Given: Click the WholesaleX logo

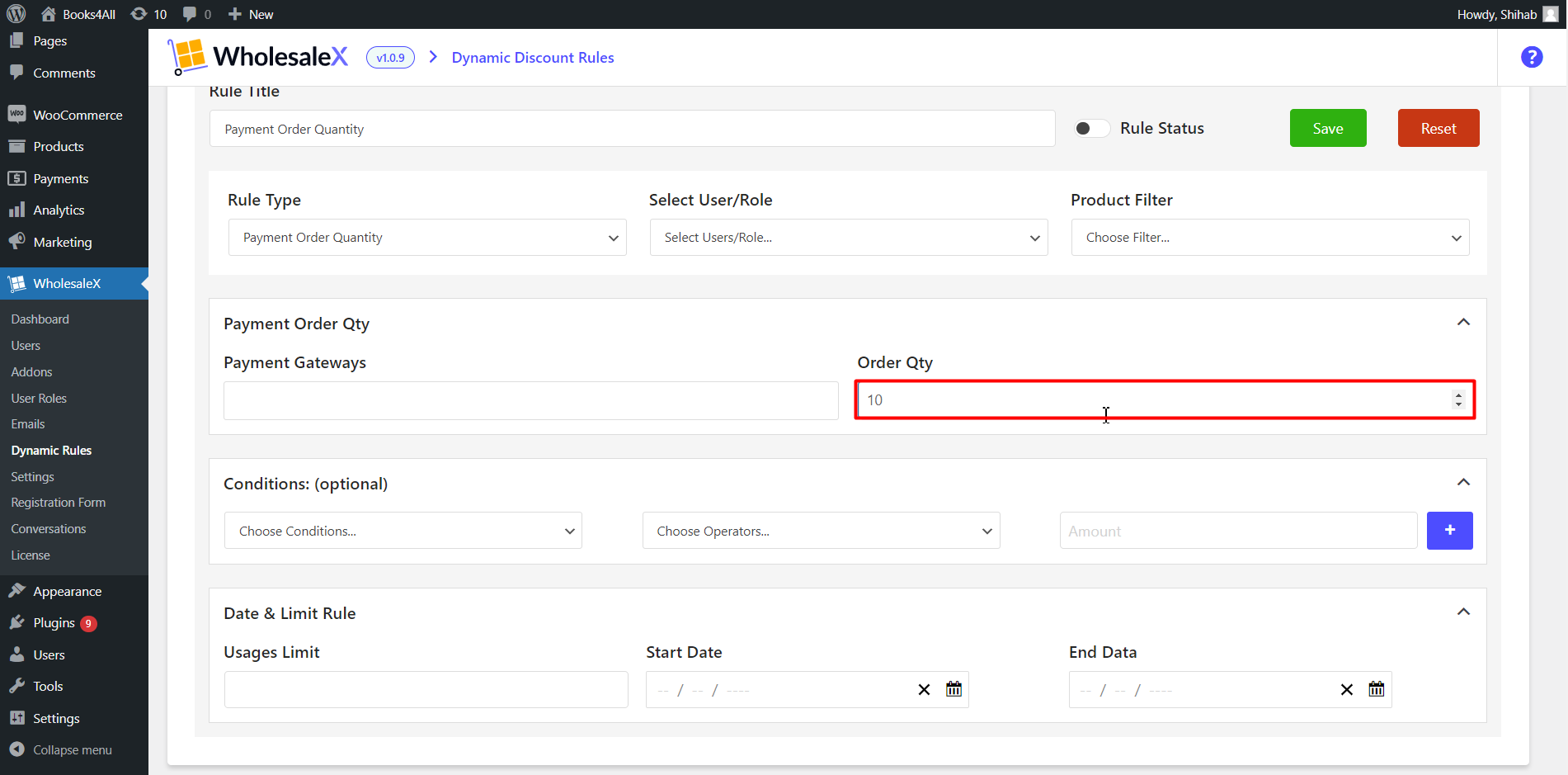Looking at the screenshot, I should 257,57.
